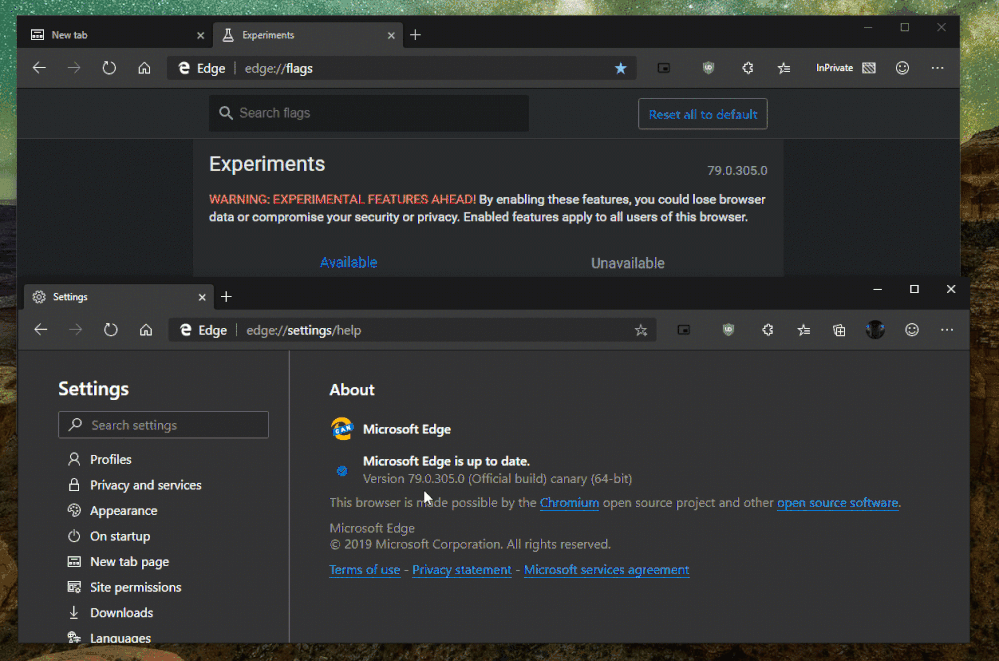Maximize the Settings window
The width and height of the screenshot is (999, 661).
914,289
